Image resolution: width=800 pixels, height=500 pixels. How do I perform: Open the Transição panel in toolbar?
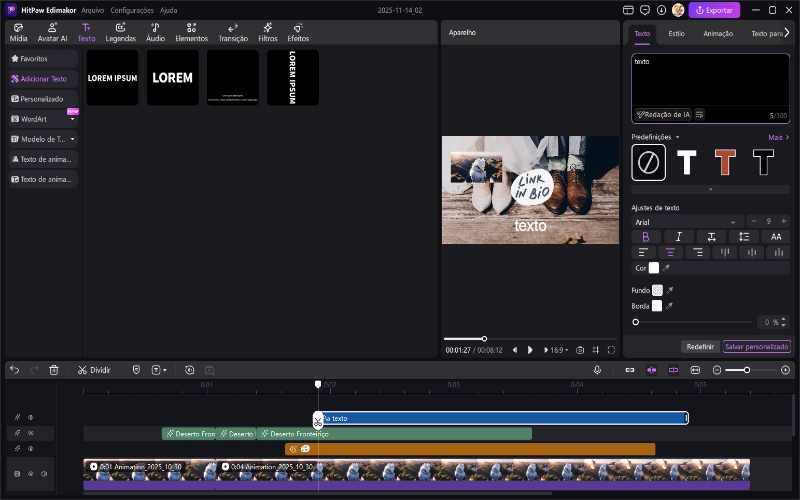[x=233, y=32]
